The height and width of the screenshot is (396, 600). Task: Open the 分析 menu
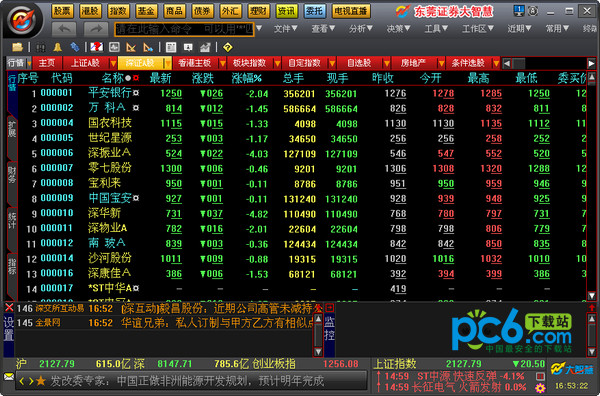click(361, 28)
